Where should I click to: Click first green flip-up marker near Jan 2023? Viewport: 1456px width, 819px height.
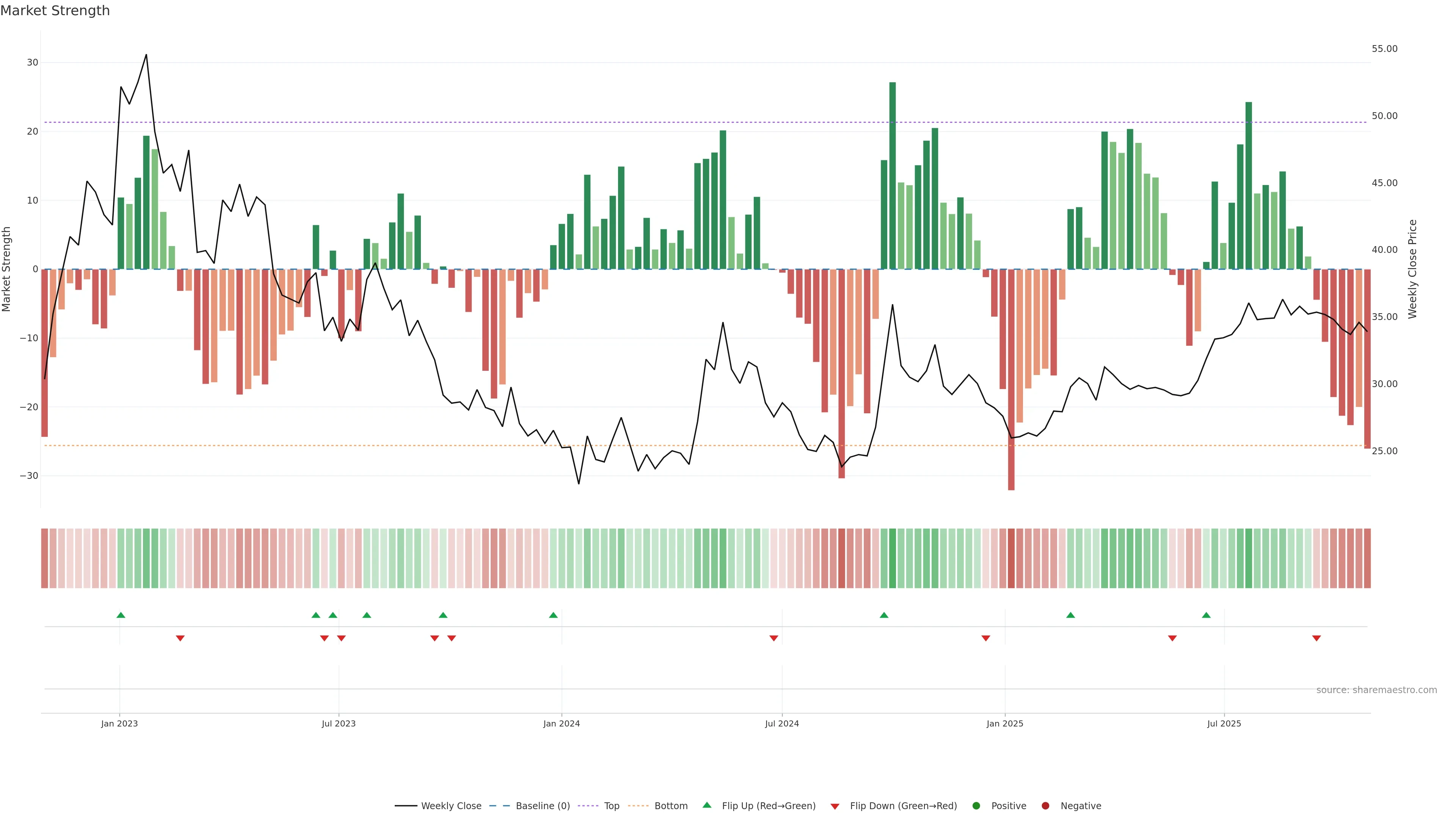point(121,615)
